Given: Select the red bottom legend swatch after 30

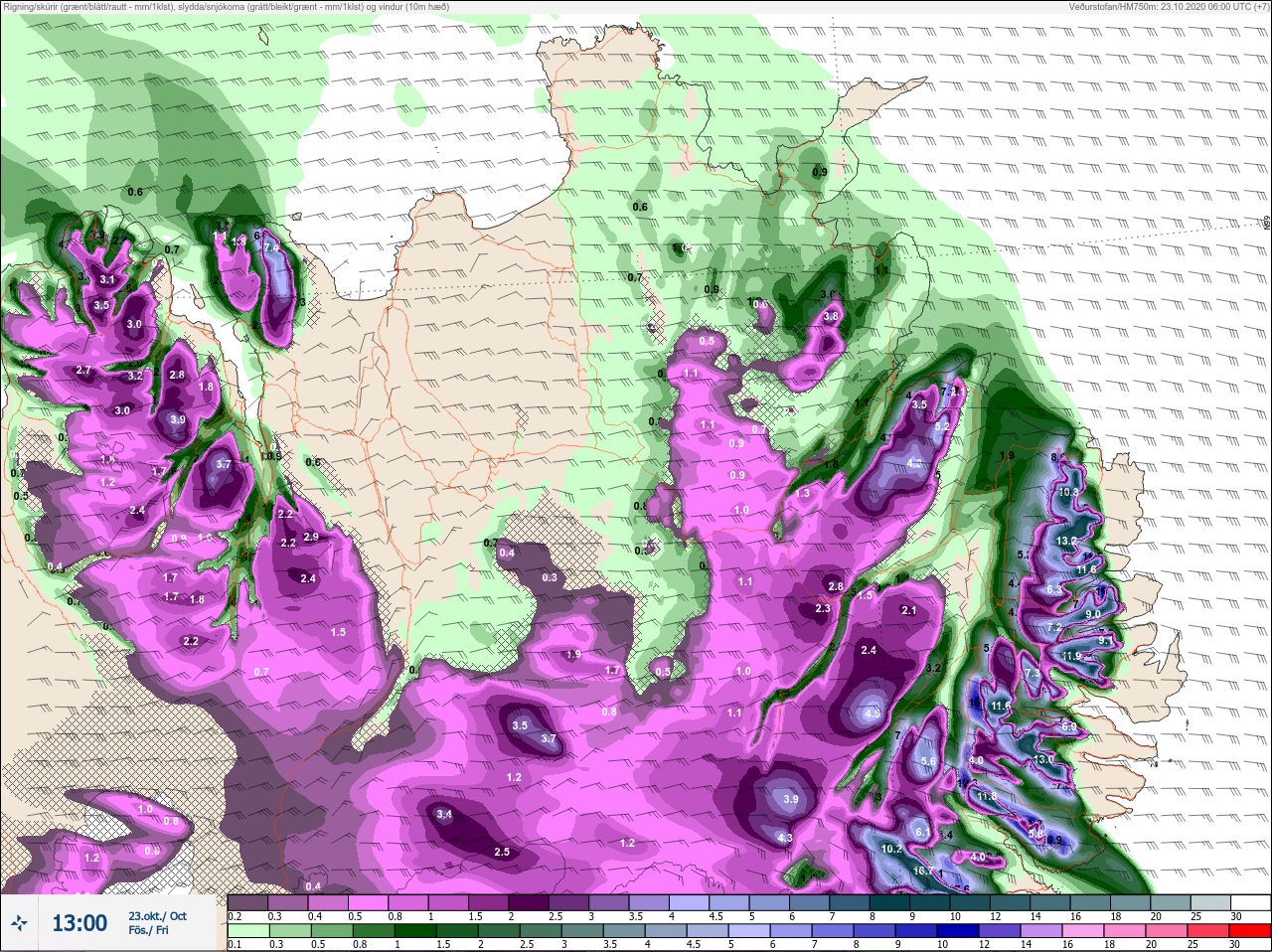Looking at the screenshot, I should (x=1251, y=931).
